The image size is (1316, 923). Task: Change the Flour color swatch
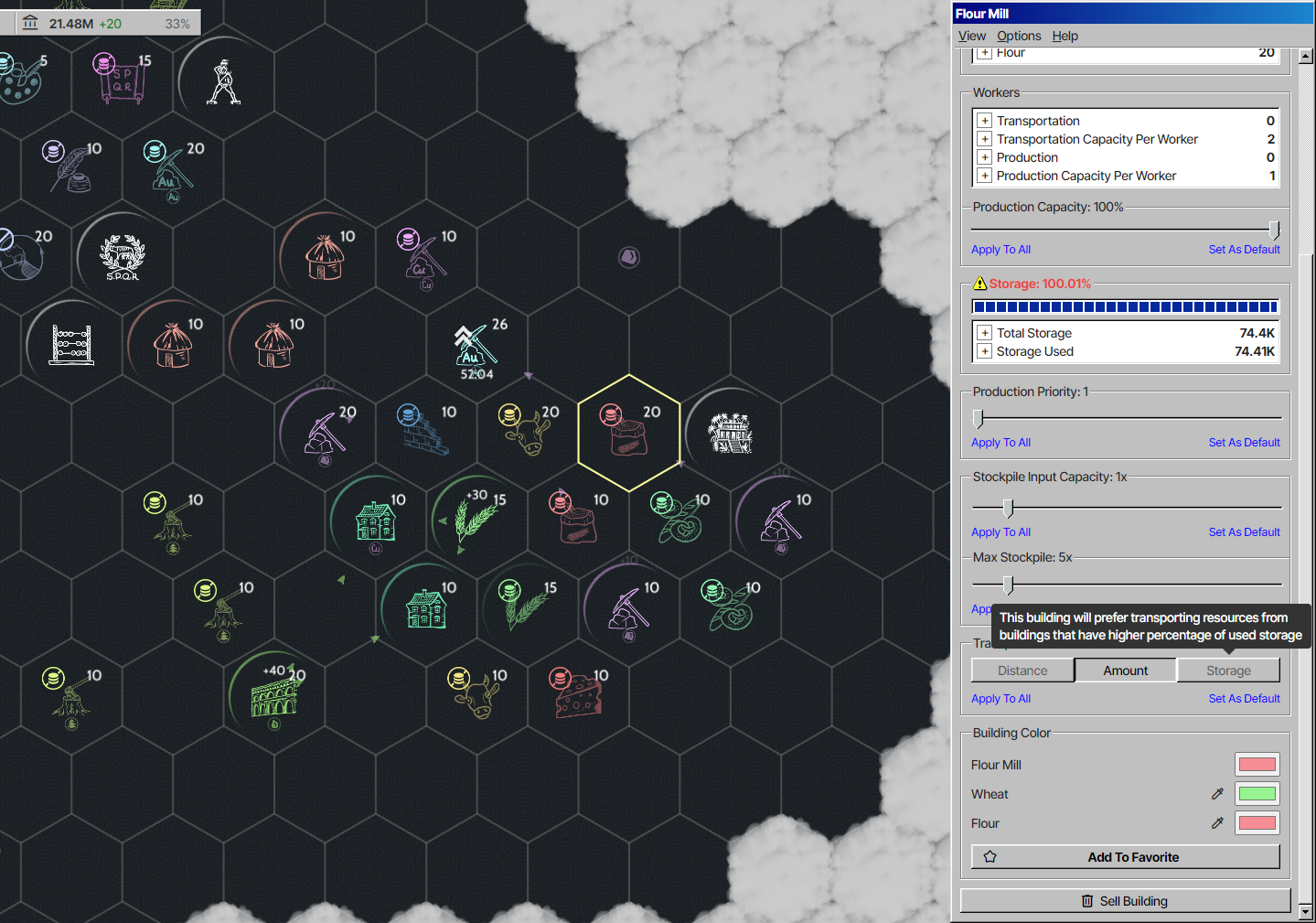click(1257, 823)
